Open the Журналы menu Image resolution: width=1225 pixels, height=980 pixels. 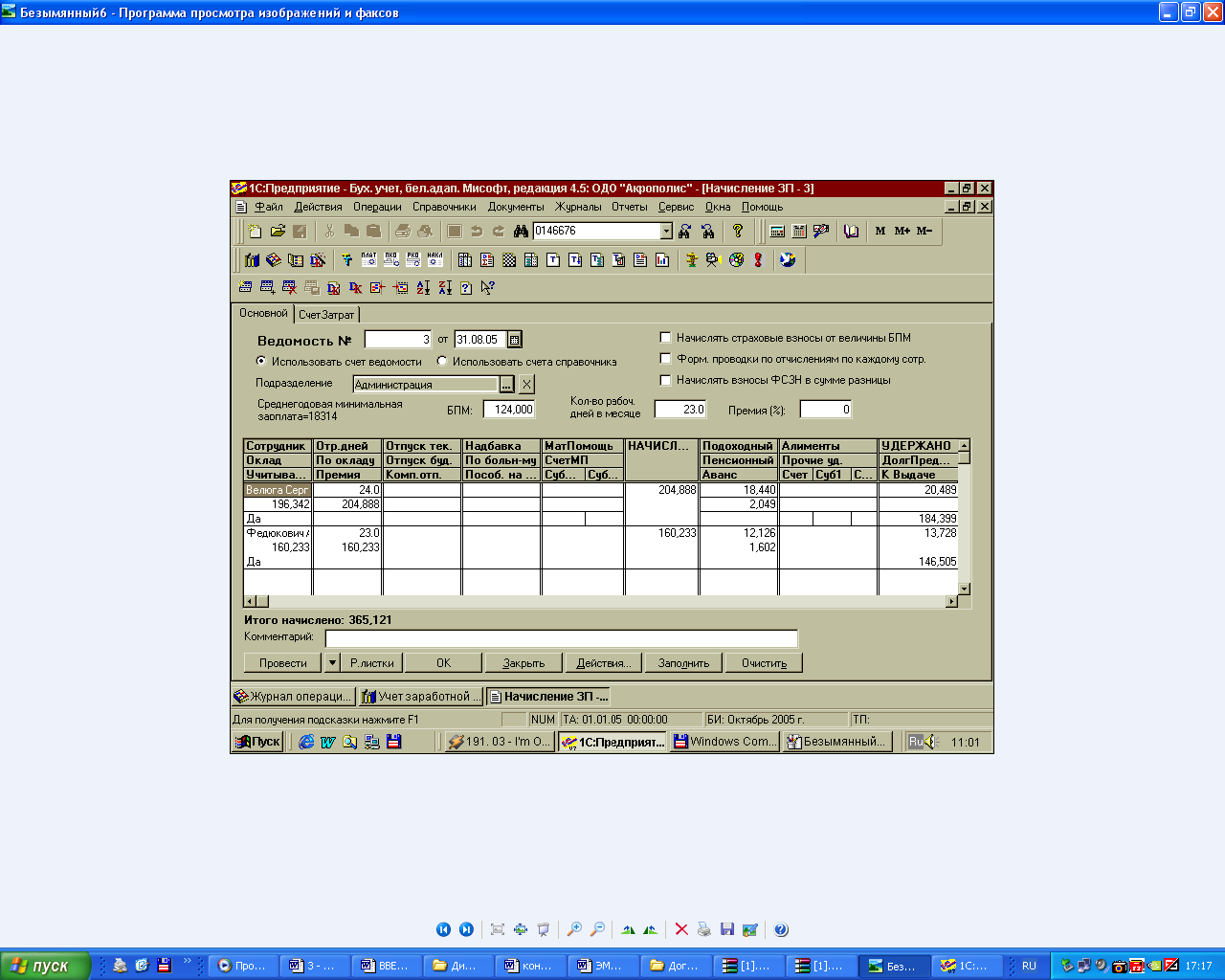pos(578,207)
